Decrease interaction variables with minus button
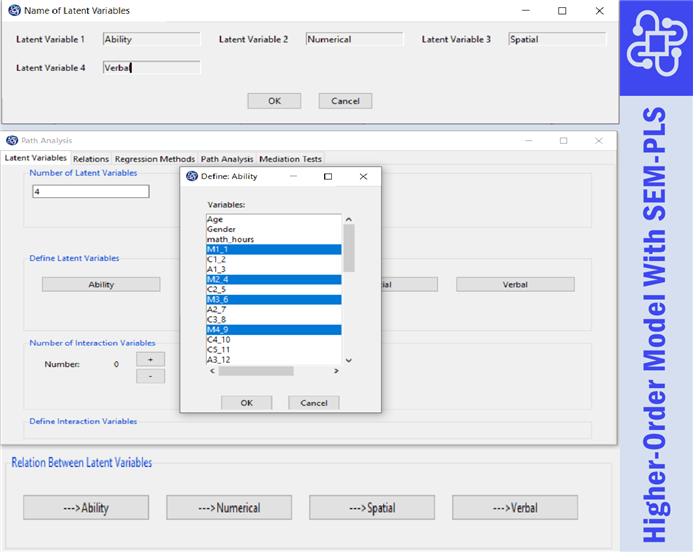 [150, 376]
